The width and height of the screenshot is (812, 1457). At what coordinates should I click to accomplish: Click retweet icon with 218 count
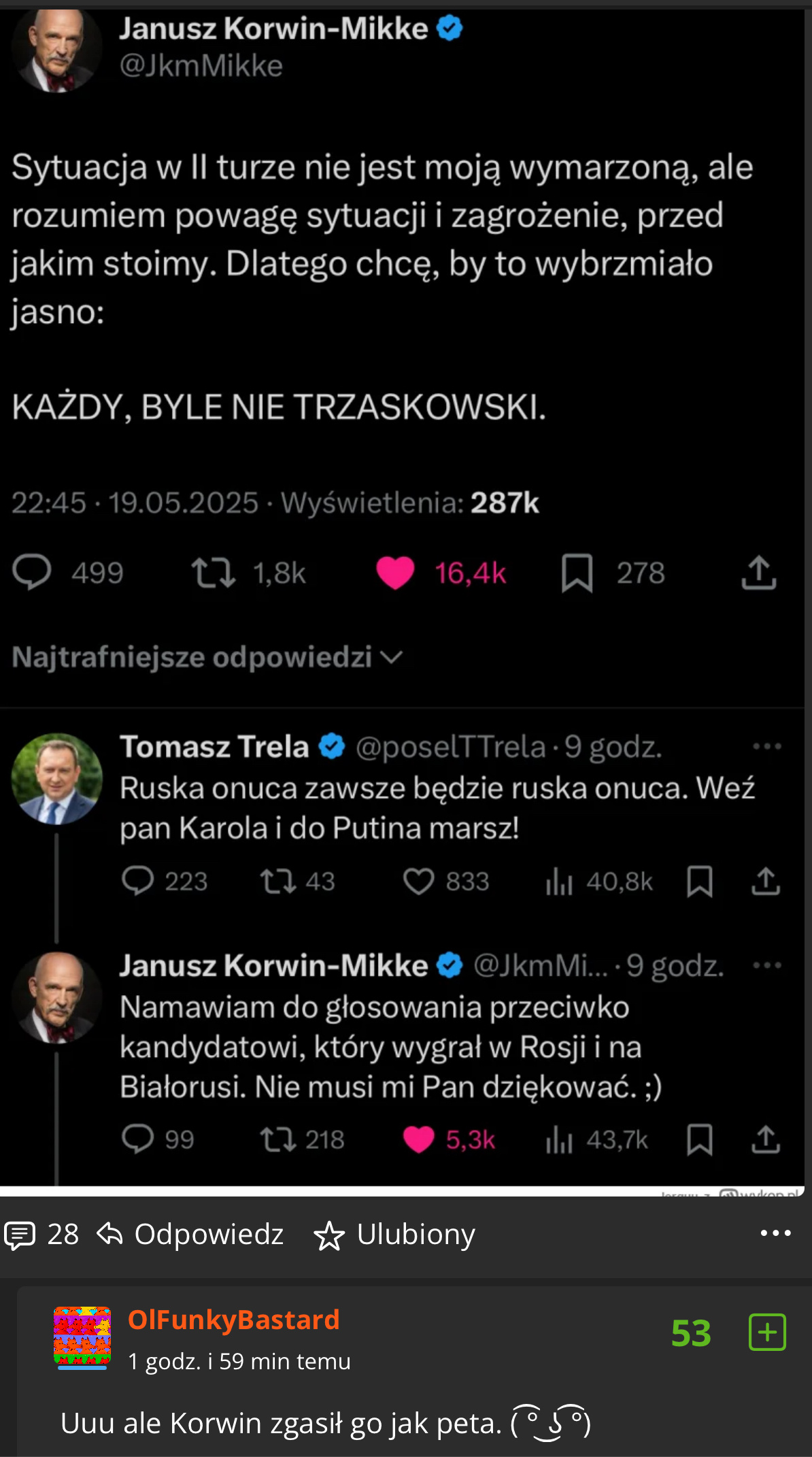pos(278,1139)
